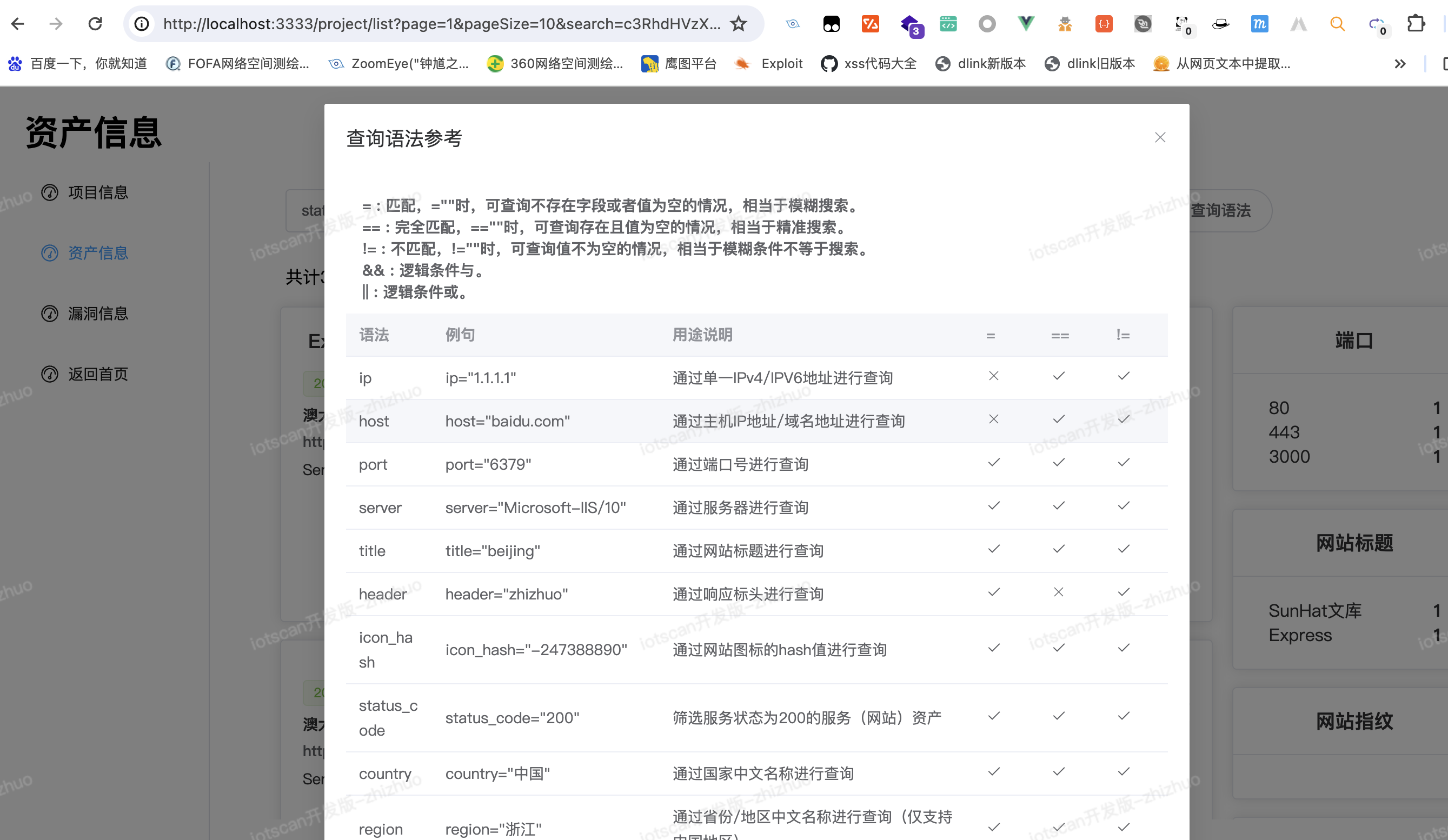The height and width of the screenshot is (840, 1448).
Task: Open the xss代码大全 GitHub bookmark
Action: (x=879, y=64)
